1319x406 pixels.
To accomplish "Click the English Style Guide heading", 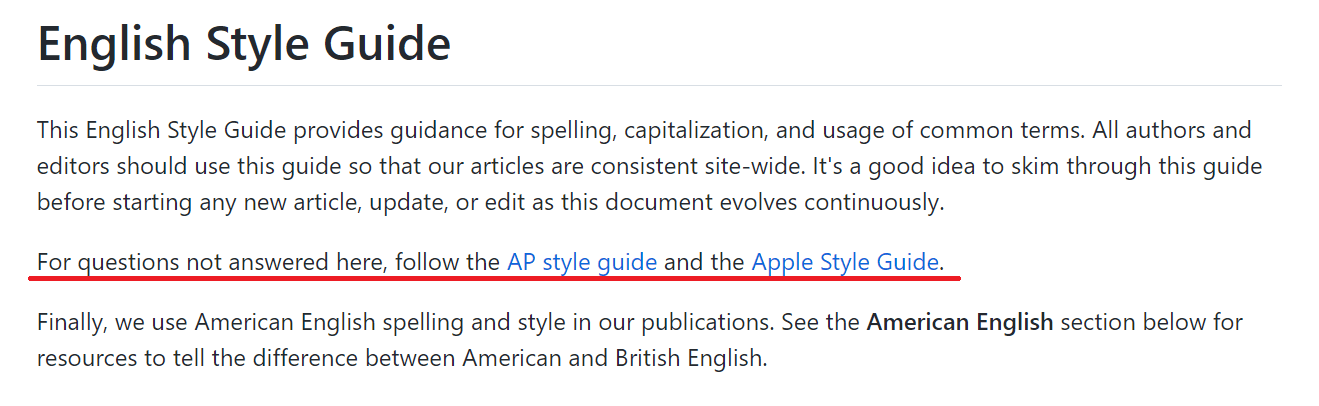I will click(244, 45).
